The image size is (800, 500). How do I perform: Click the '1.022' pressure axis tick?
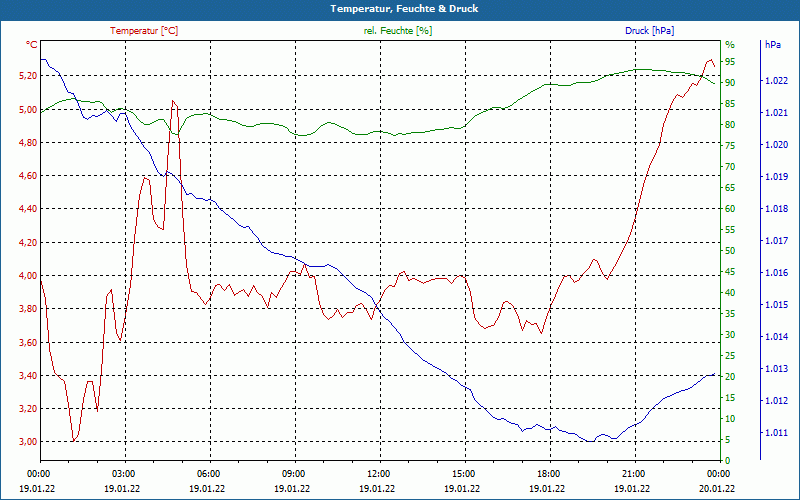(x=777, y=81)
